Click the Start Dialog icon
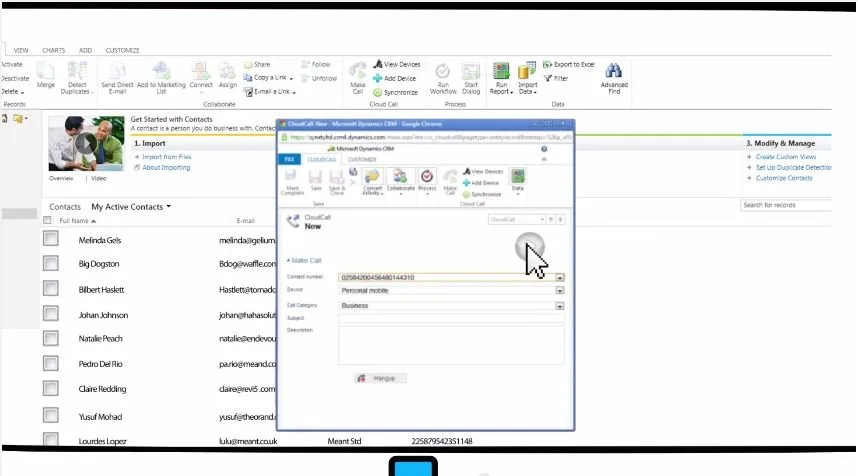Viewport: 858px width, 476px height. point(471,78)
